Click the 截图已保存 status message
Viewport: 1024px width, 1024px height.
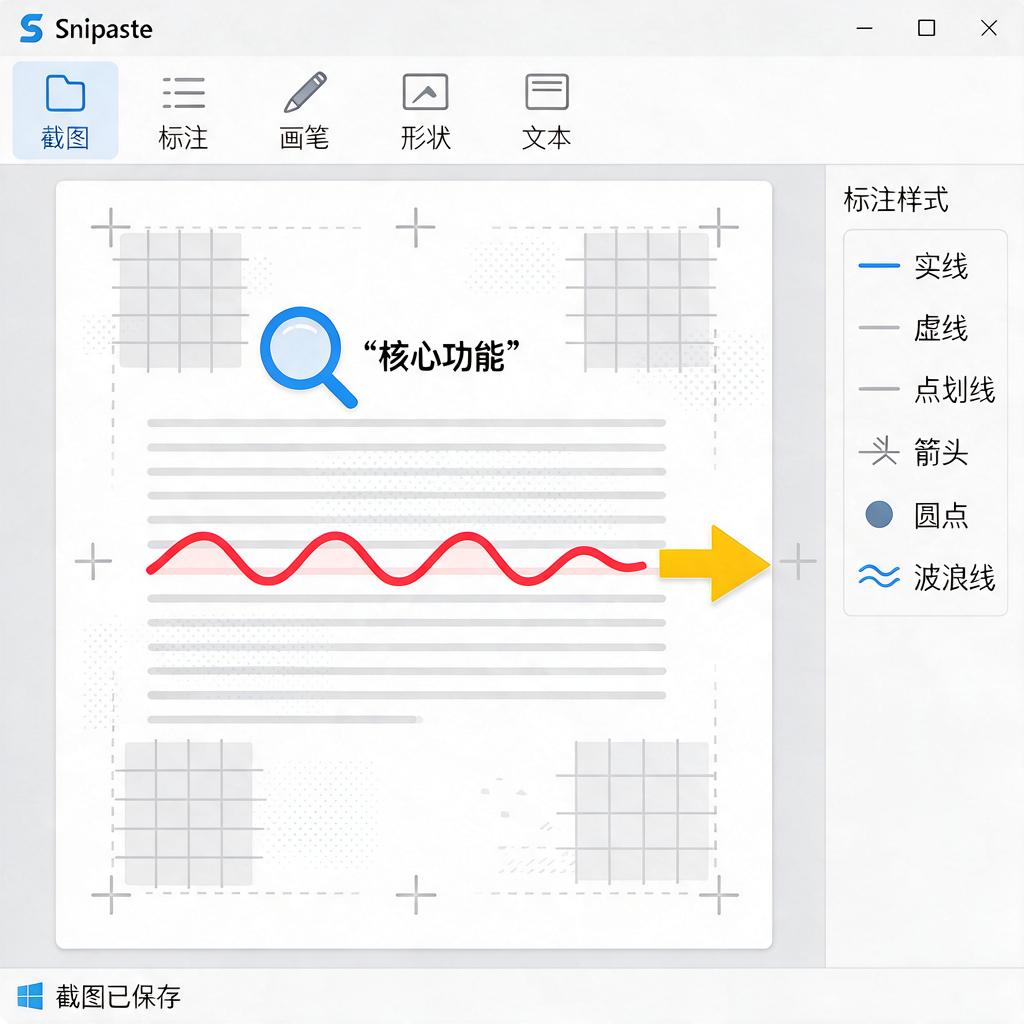(118, 997)
